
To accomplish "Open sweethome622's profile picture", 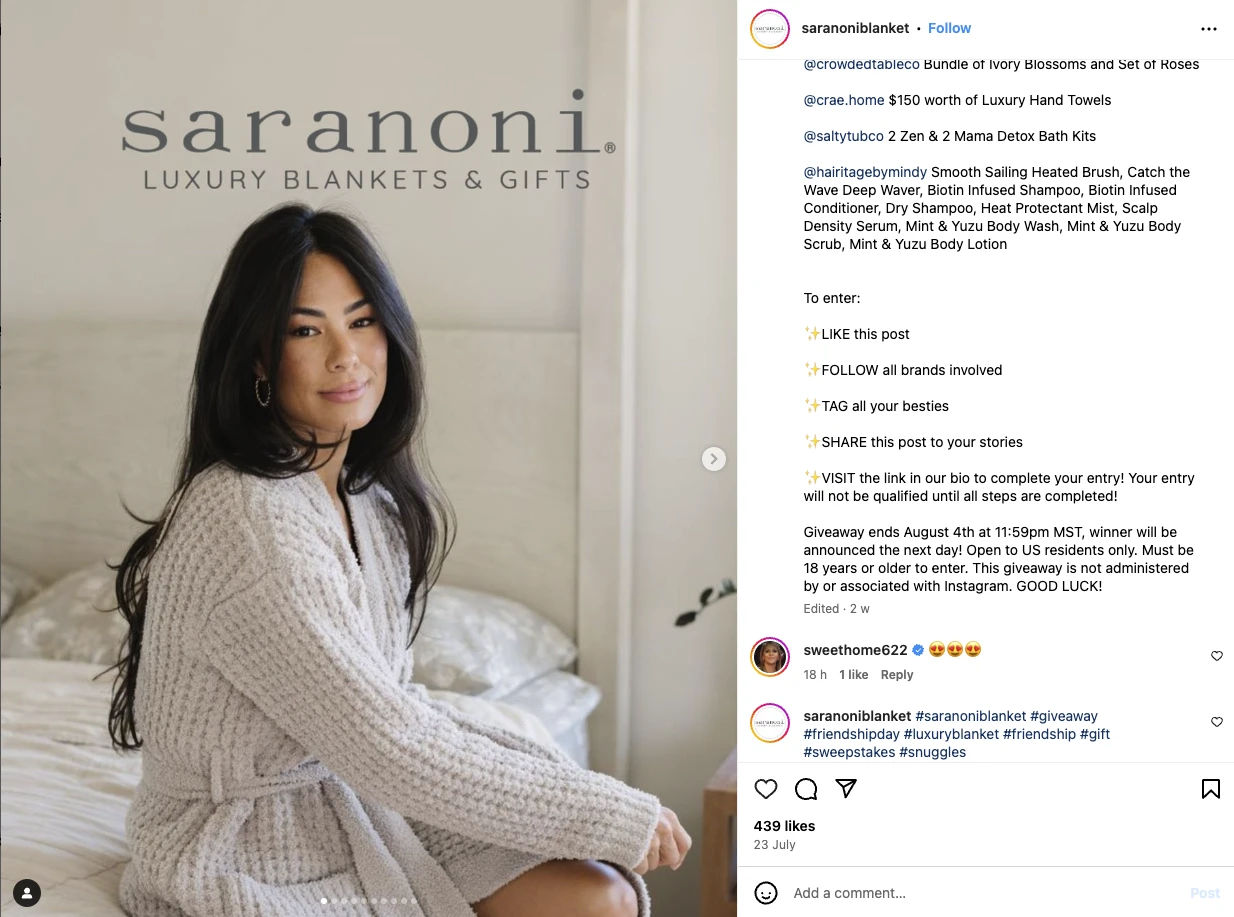I will [770, 656].
